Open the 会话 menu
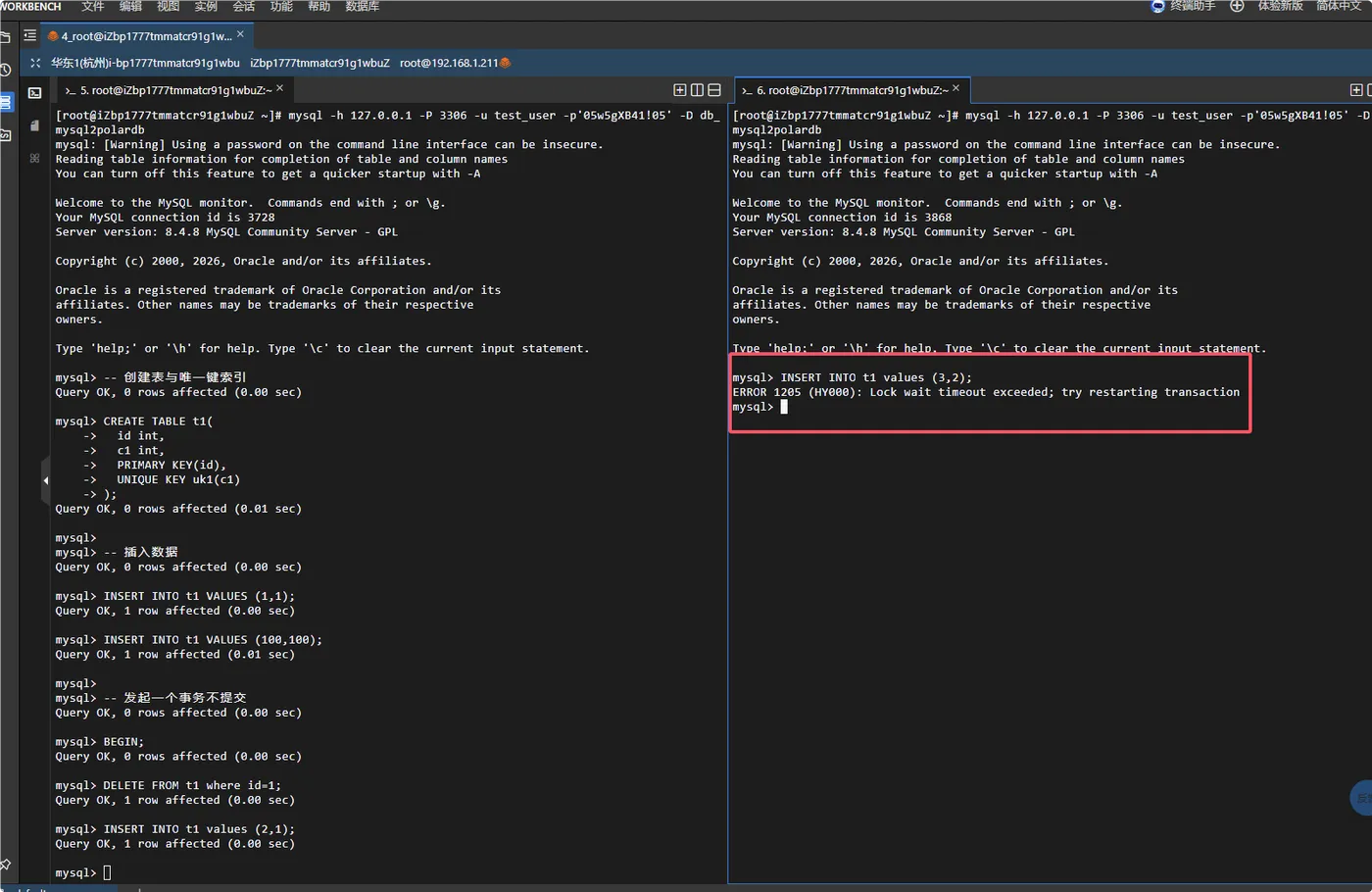Image resolution: width=1372 pixels, height=892 pixels. click(x=244, y=6)
